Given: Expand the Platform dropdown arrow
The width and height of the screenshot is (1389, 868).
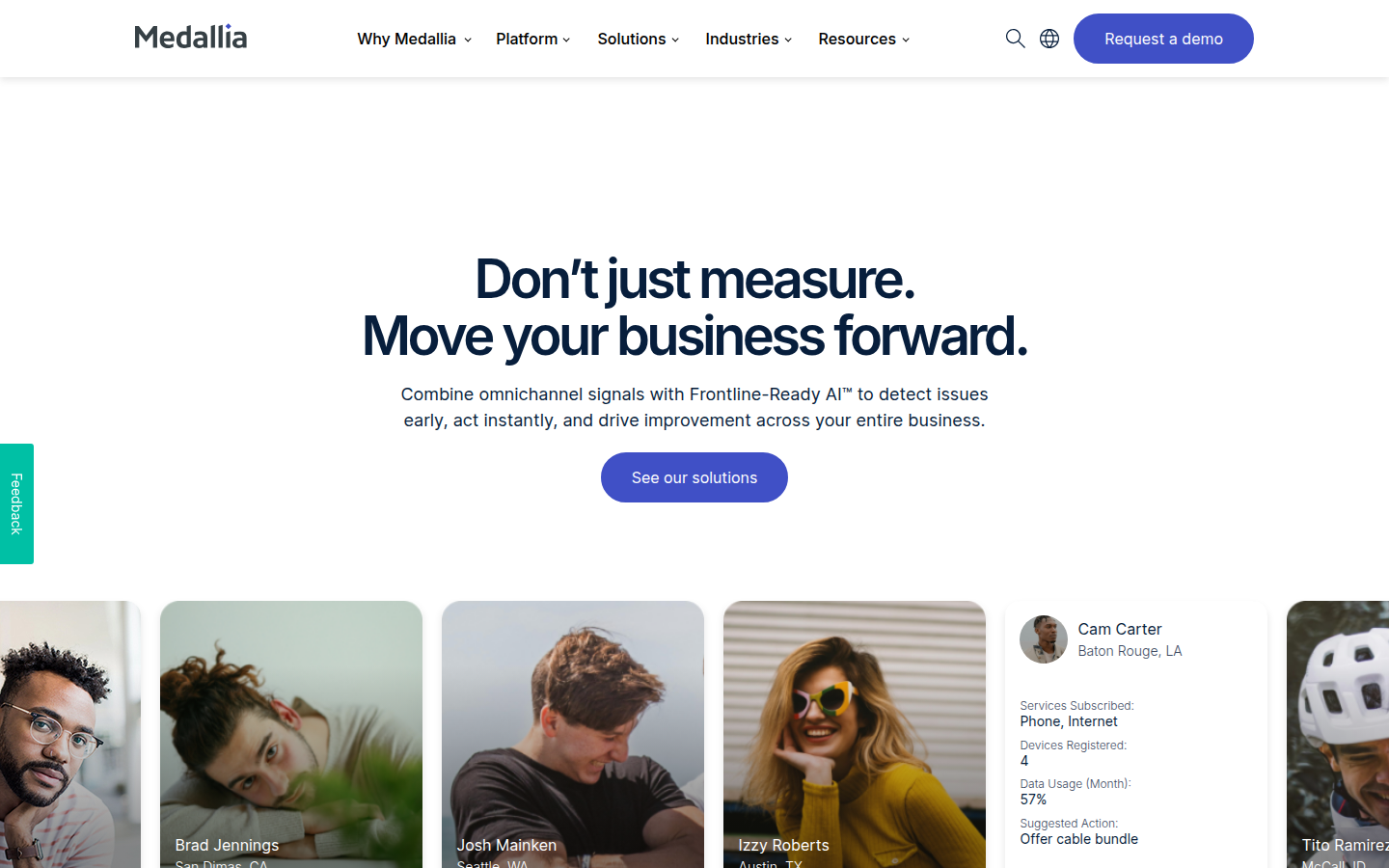Looking at the screenshot, I should (566, 40).
